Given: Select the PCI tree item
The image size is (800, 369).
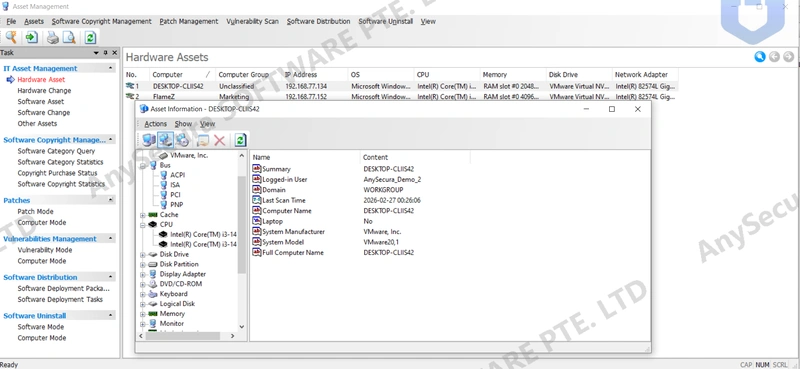Looking at the screenshot, I should click(175, 195).
